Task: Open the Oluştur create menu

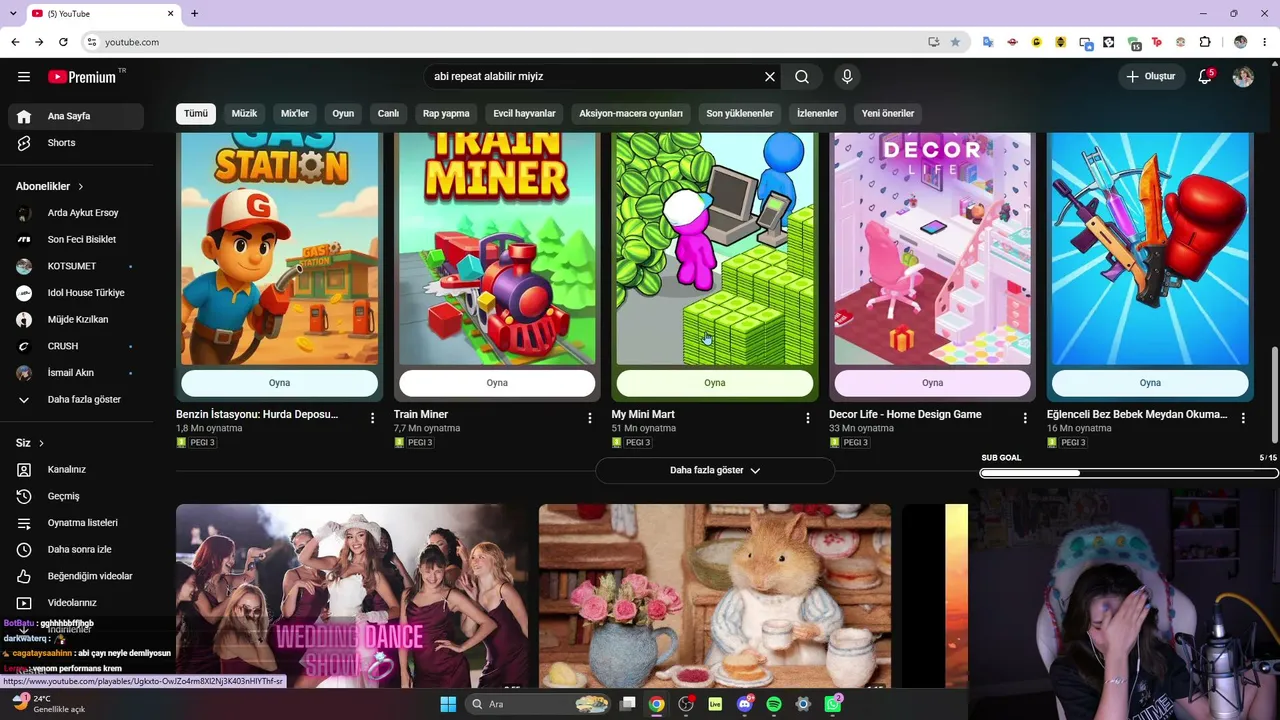Action: [x=1150, y=77]
